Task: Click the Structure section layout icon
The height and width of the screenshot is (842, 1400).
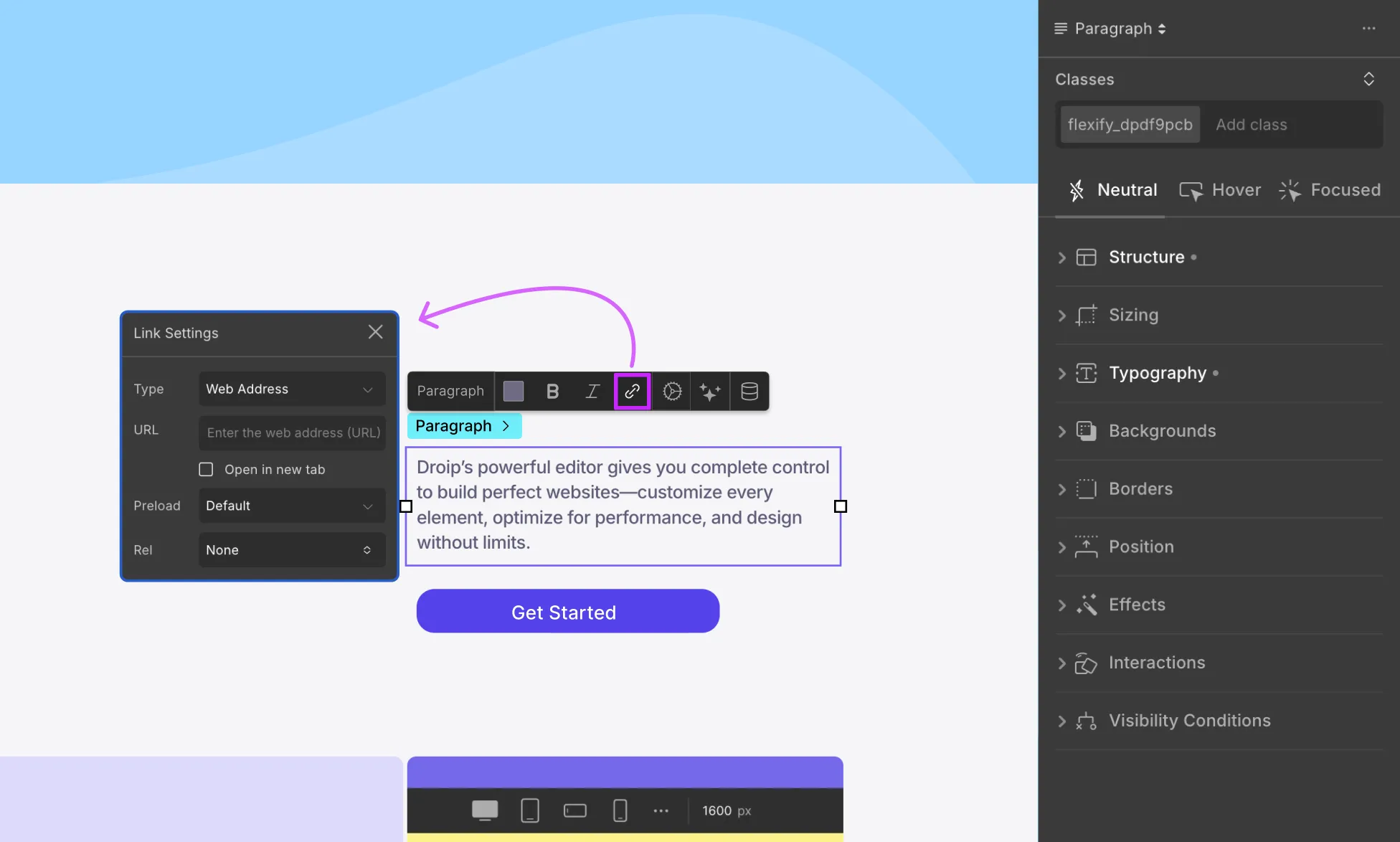Action: pyautogui.click(x=1086, y=257)
